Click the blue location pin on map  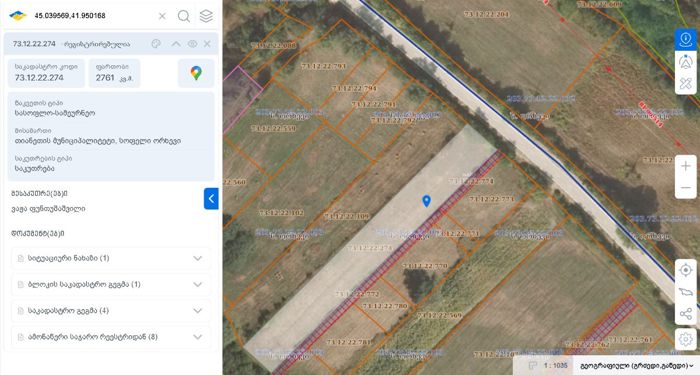pos(426,201)
